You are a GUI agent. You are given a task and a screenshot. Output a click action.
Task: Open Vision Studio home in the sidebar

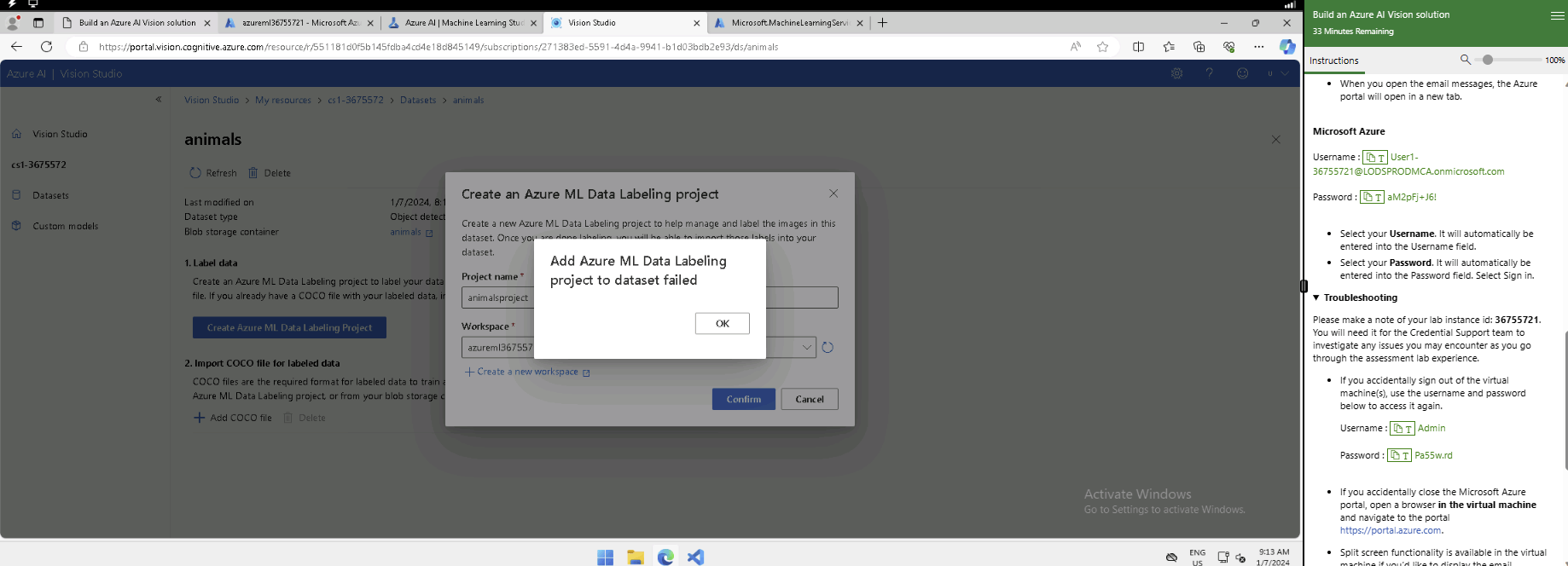coord(51,134)
